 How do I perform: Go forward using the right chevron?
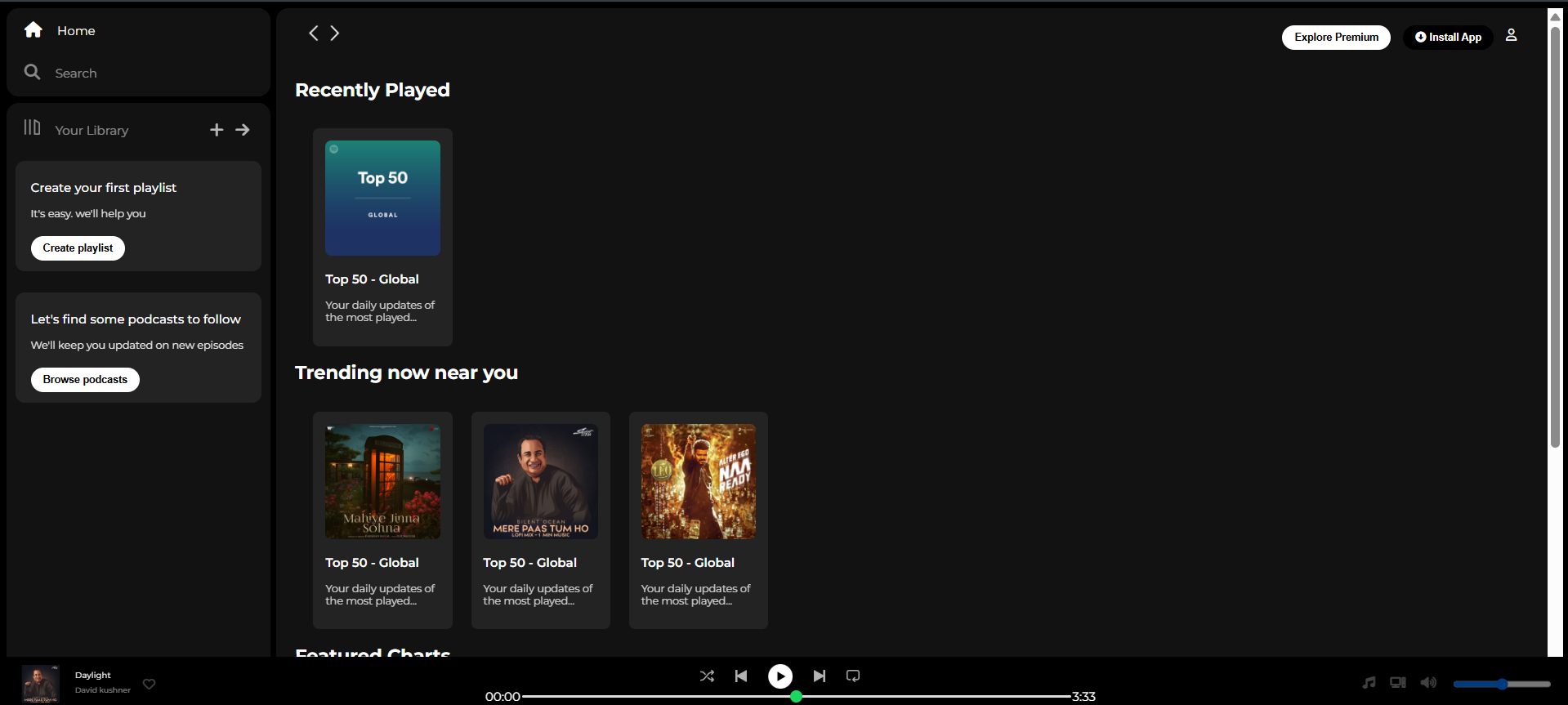pyautogui.click(x=334, y=33)
